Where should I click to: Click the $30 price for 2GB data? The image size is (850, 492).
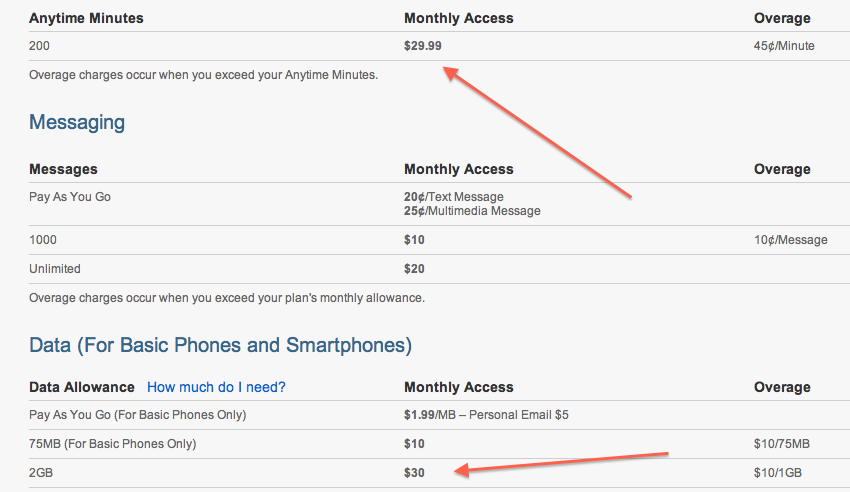coord(414,472)
